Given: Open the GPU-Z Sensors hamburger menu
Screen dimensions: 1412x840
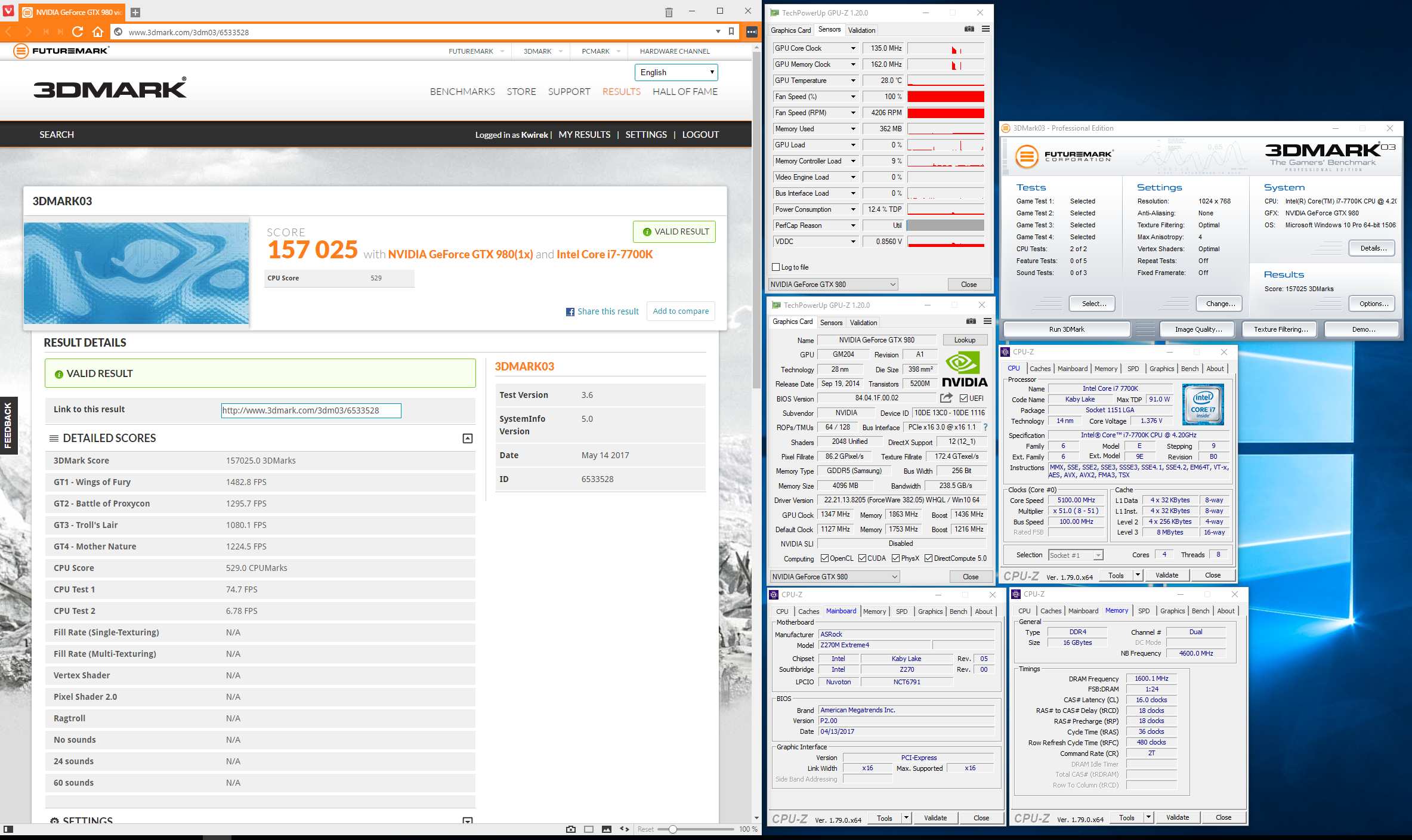Looking at the screenshot, I should (985, 29).
